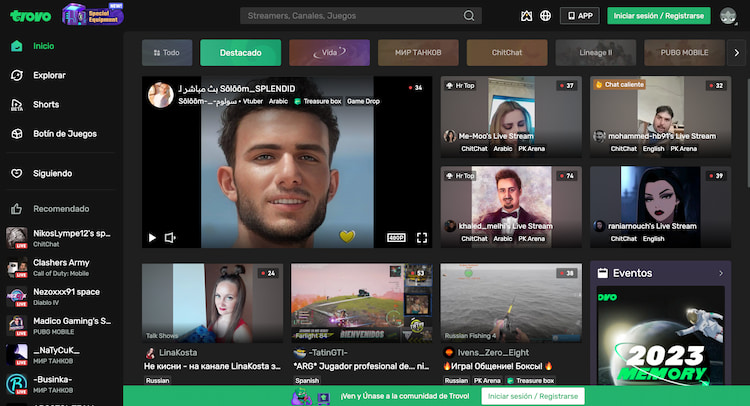The image size is (750, 406).
Task: Click the Trovo logo
Action: point(31,16)
